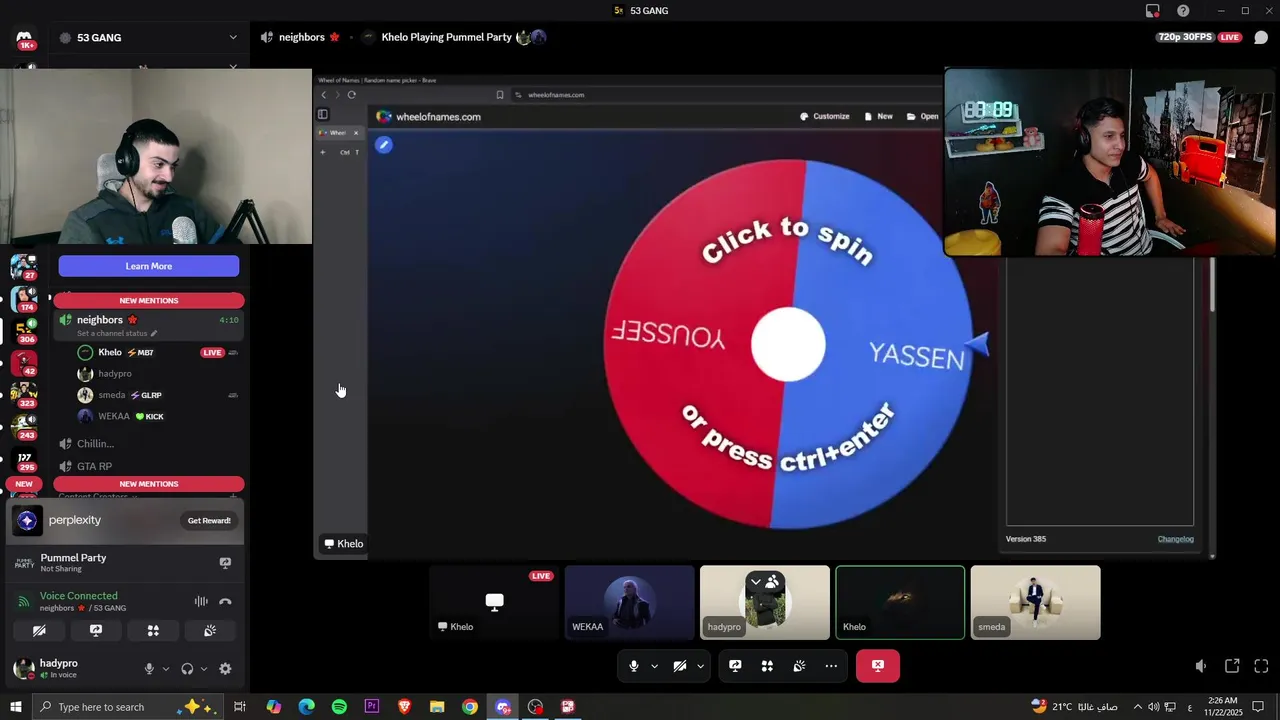Show chat panel using speech bubble icon
The height and width of the screenshot is (720, 1280).
click(1261, 37)
